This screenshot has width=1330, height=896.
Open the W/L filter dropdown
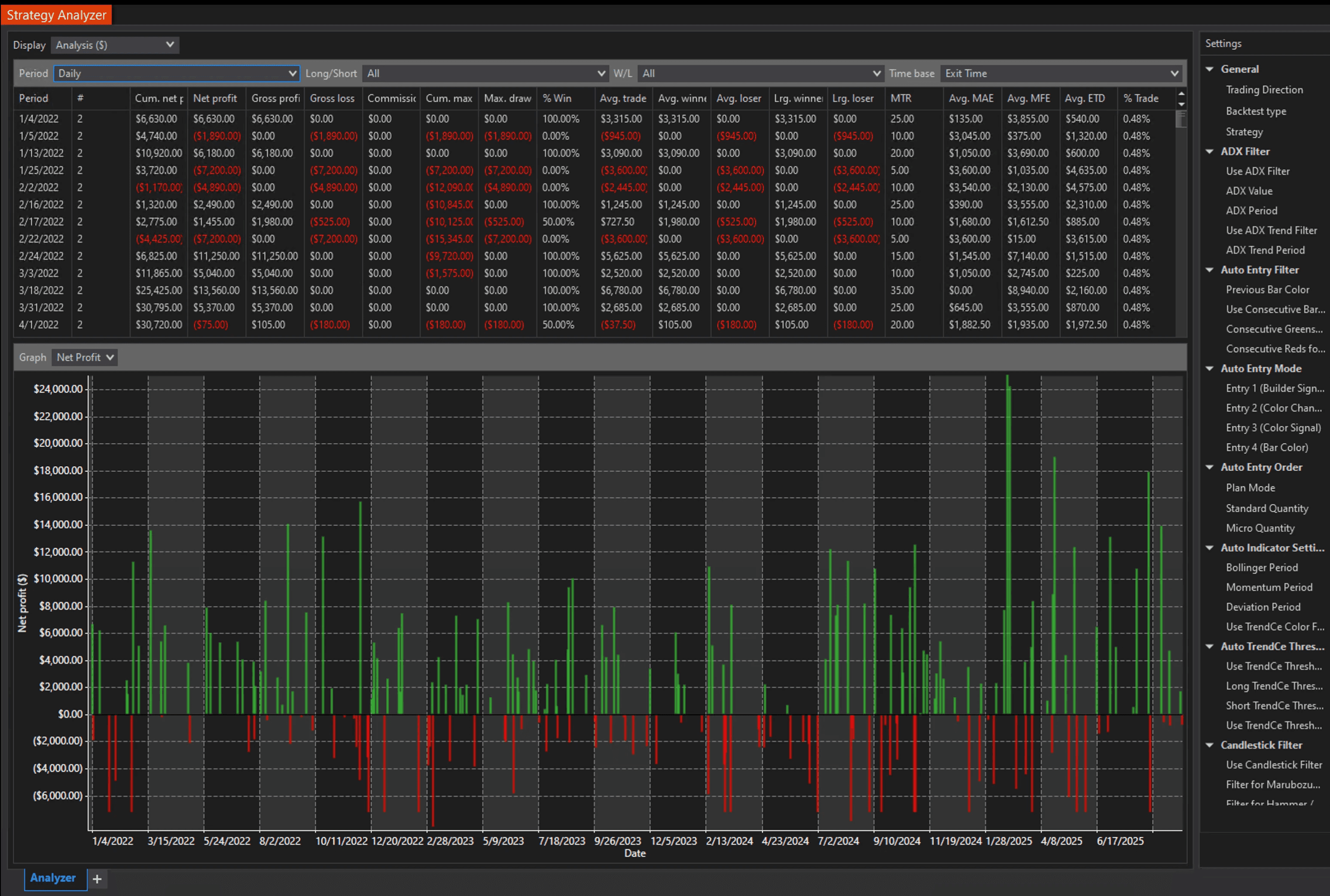tap(761, 73)
